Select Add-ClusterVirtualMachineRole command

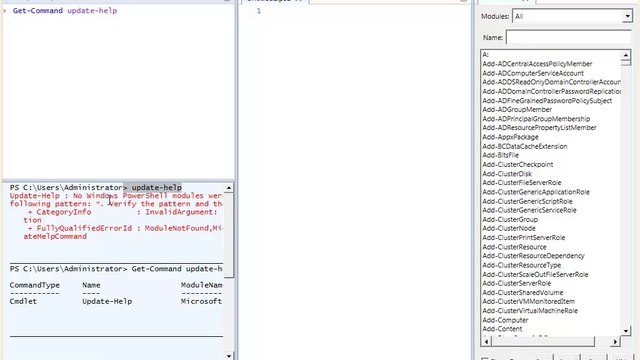530,311
